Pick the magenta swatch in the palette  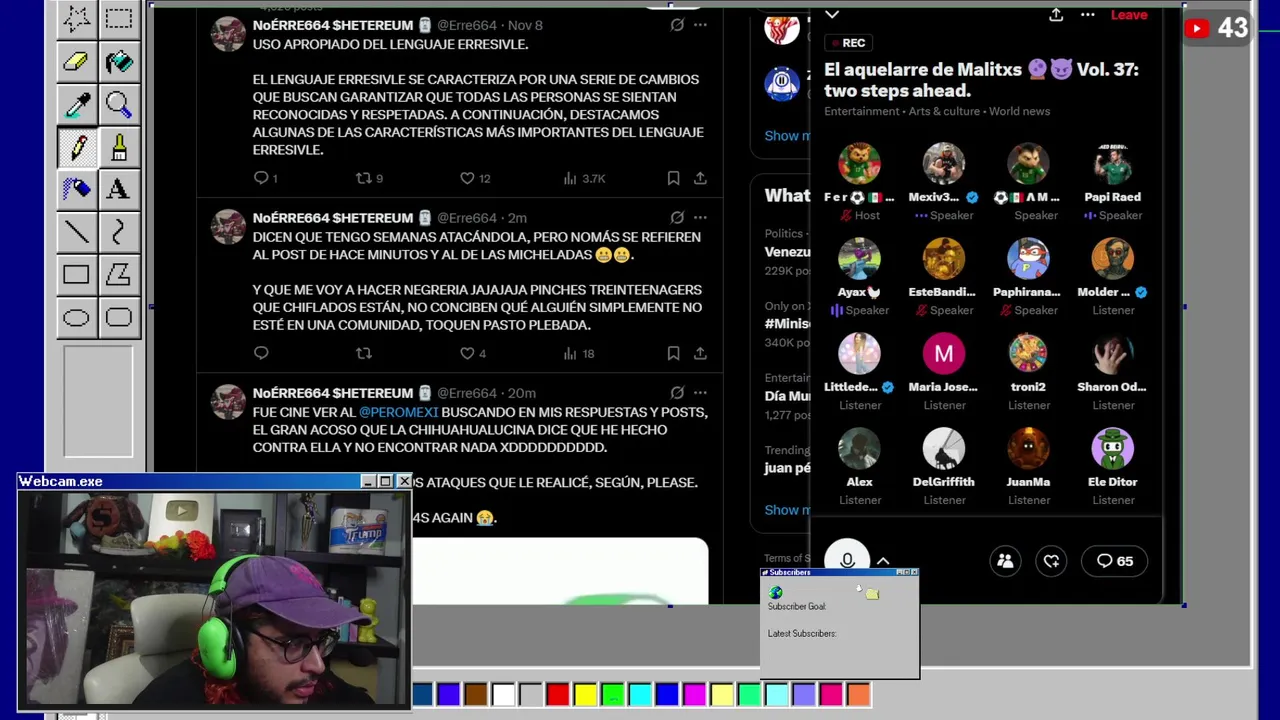(x=694, y=694)
